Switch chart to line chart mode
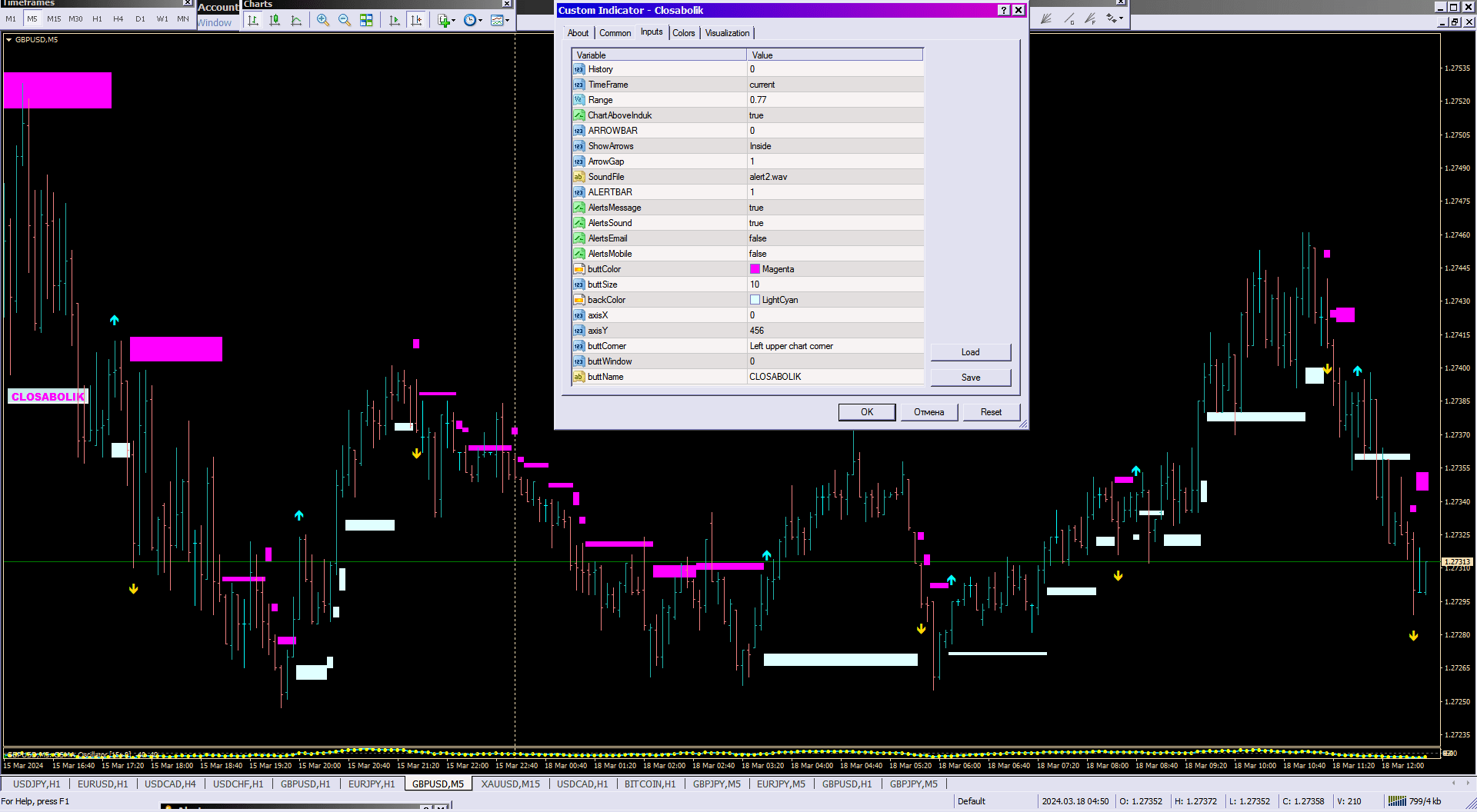1477x812 pixels. point(296,20)
